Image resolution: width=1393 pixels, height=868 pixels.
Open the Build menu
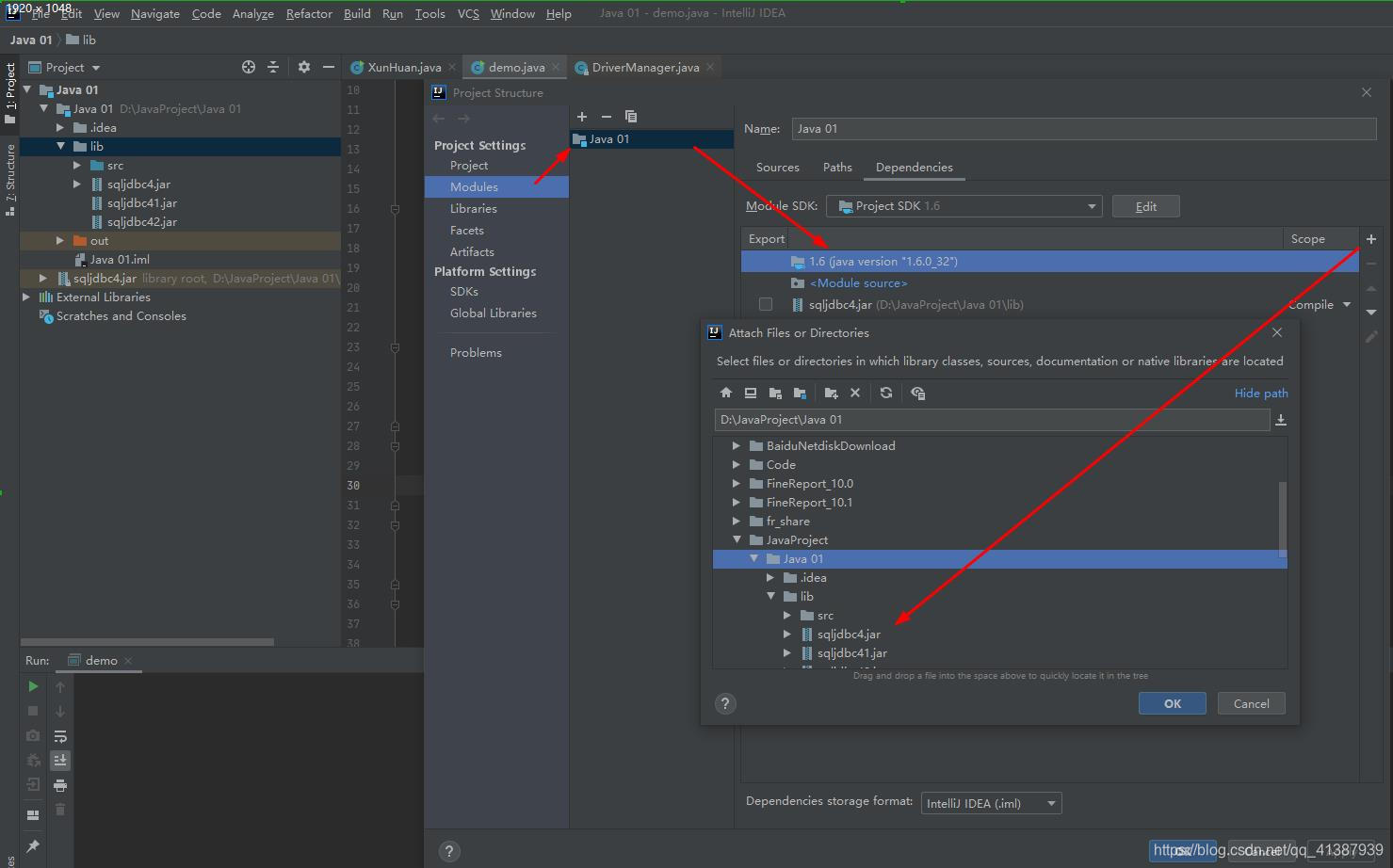[357, 13]
